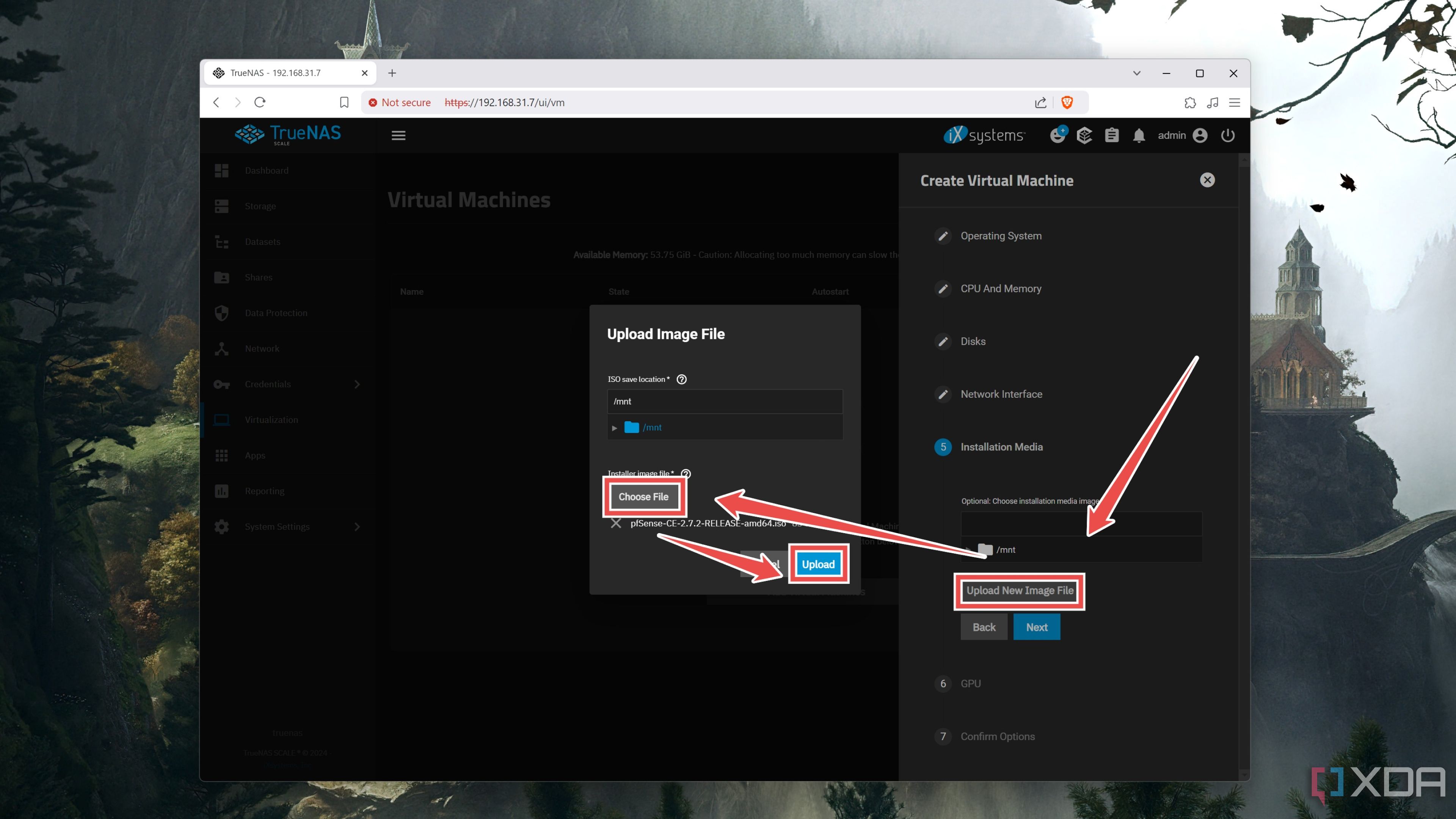Expand the Installation Media step 5
1456x819 pixels.
(x=1001, y=446)
